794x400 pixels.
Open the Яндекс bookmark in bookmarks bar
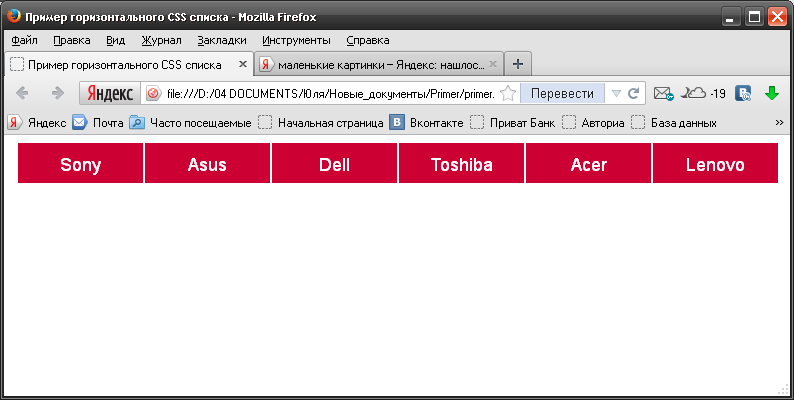coord(37,123)
